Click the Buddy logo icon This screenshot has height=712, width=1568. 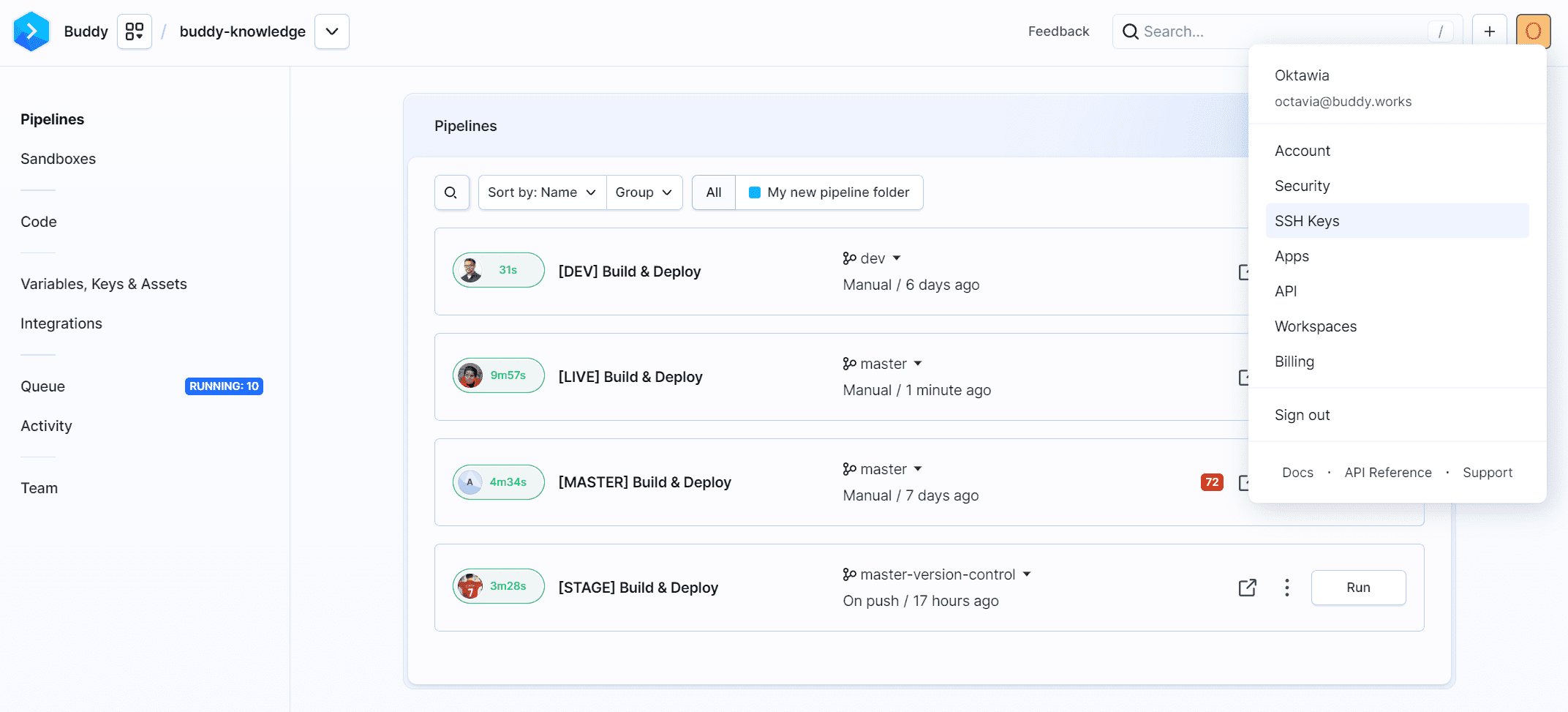point(31,31)
